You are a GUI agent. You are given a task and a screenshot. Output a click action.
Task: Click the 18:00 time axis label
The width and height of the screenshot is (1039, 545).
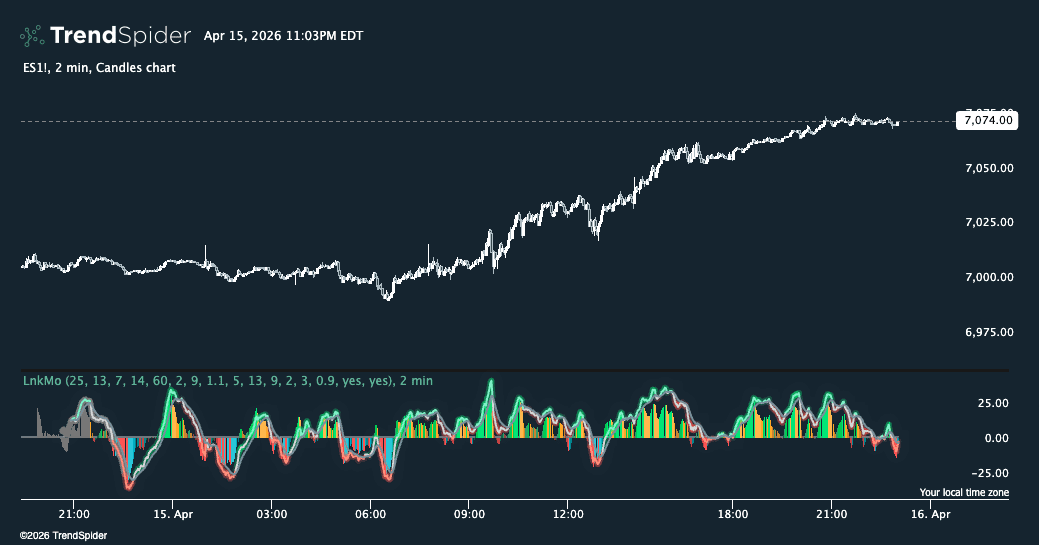click(x=733, y=515)
